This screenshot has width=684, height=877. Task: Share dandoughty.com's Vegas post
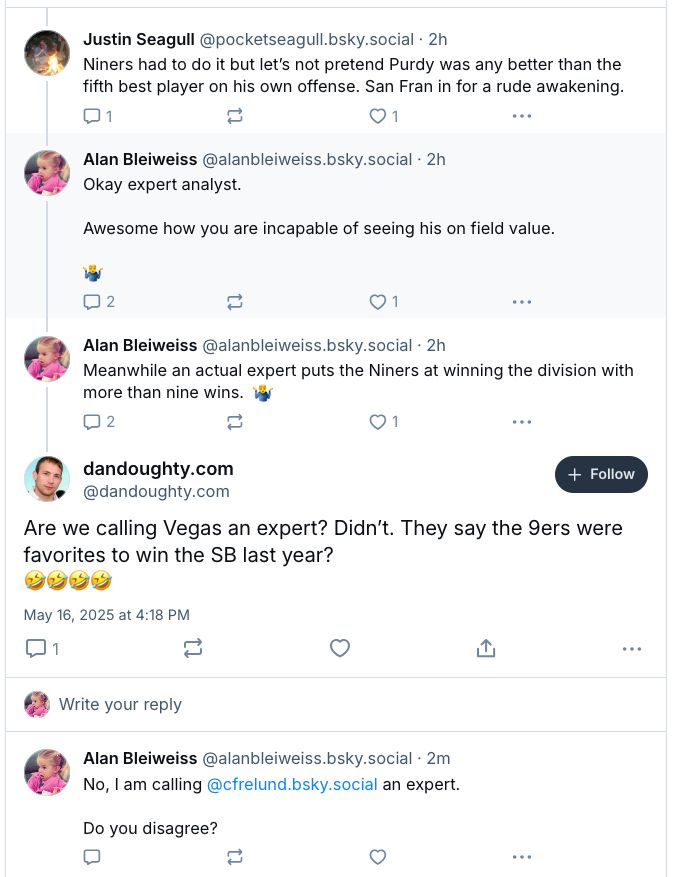486,648
